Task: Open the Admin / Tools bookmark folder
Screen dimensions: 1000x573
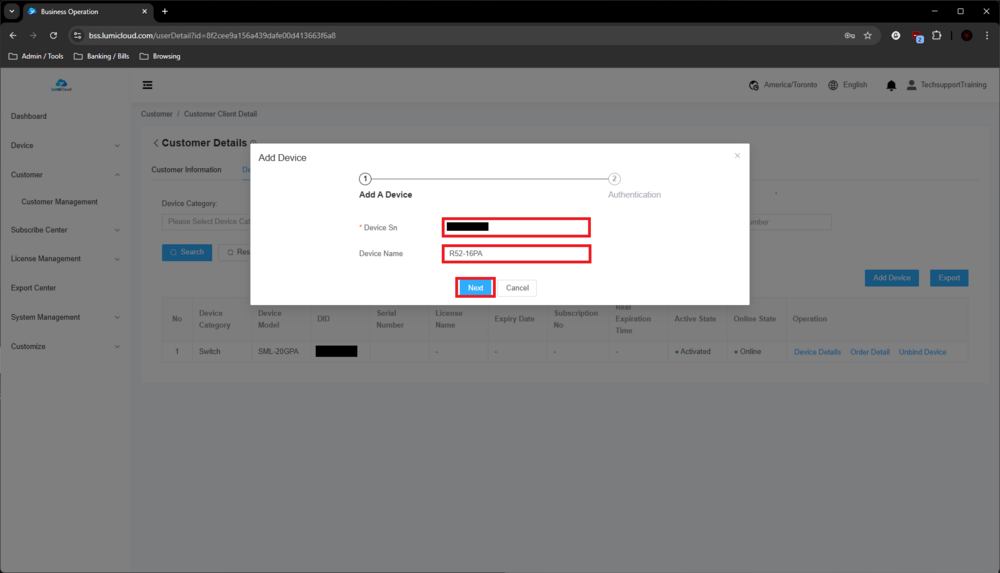Action: tap(36, 56)
